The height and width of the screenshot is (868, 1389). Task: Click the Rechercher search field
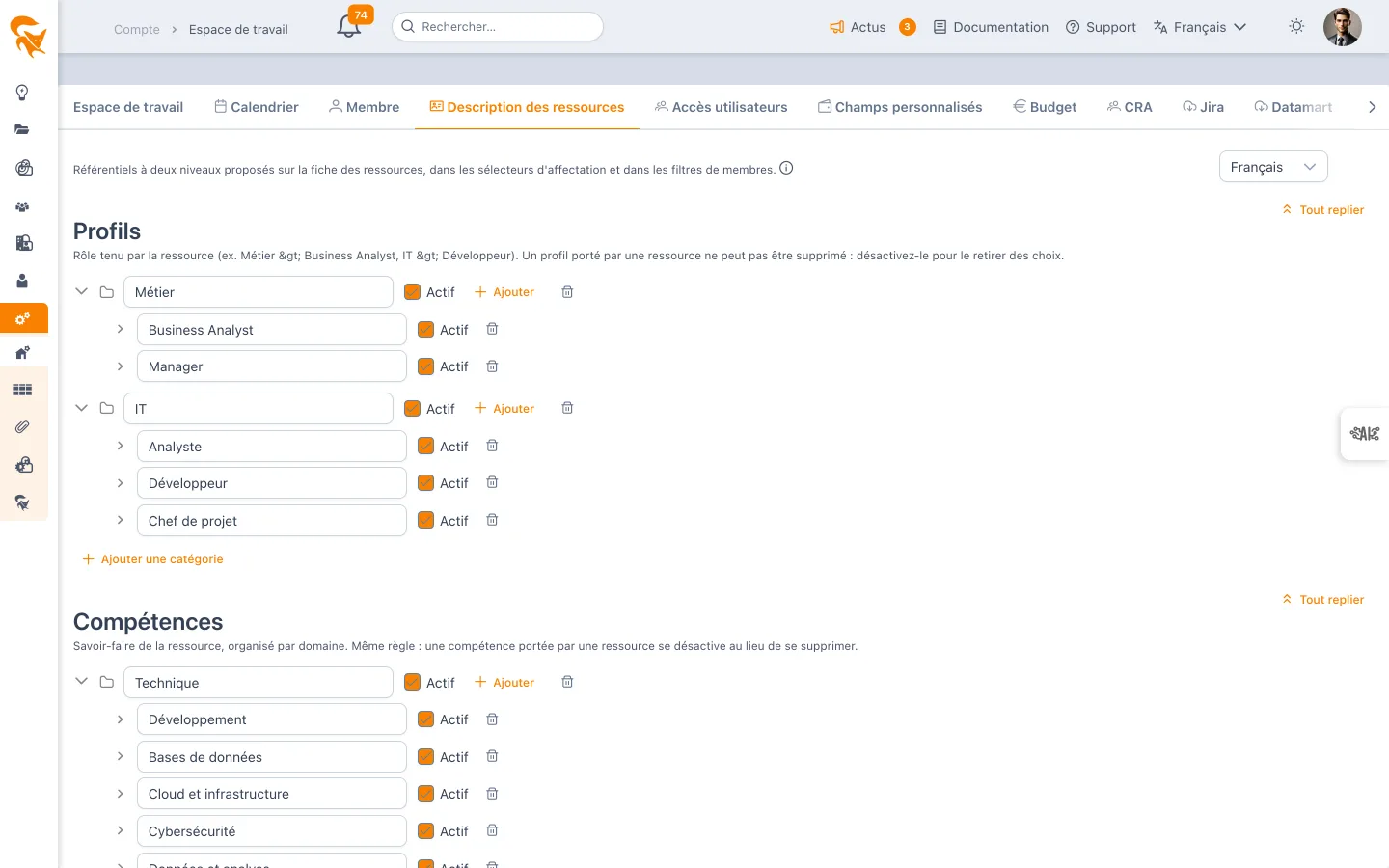[498, 27]
